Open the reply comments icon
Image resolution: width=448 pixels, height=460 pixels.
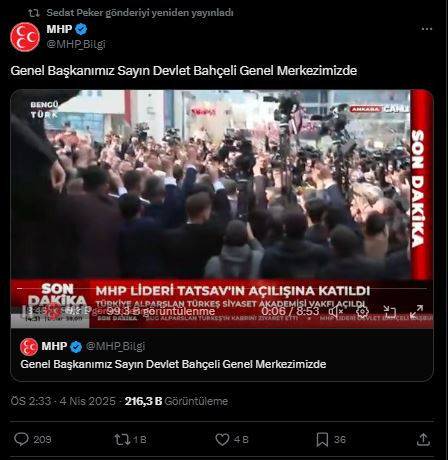coord(21,439)
